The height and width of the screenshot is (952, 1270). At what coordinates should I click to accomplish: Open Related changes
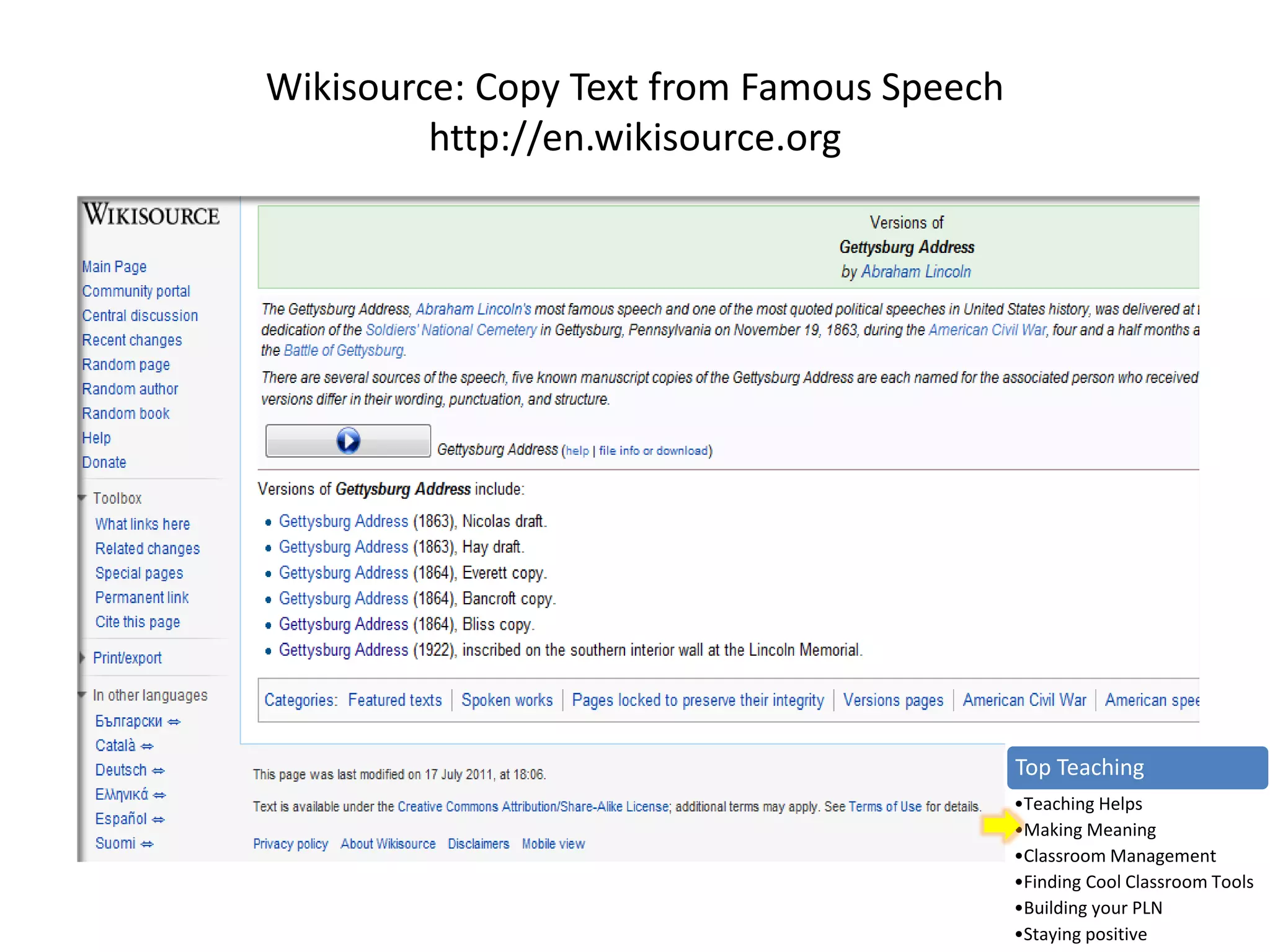(148, 549)
